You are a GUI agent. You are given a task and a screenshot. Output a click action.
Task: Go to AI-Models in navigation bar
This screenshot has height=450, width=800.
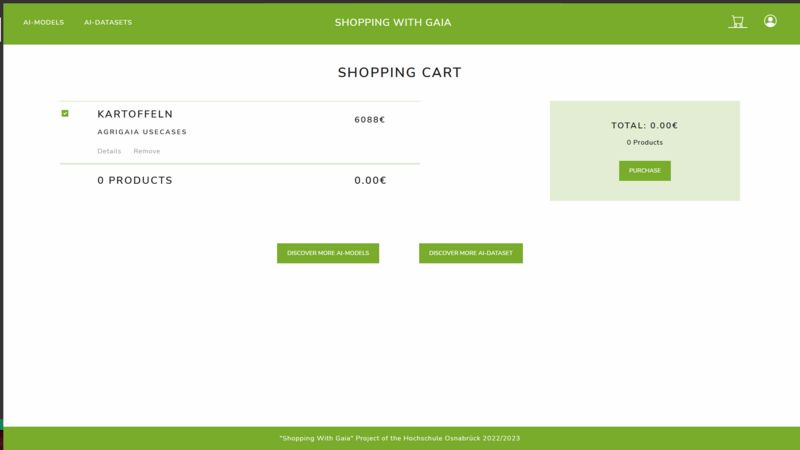click(x=43, y=22)
